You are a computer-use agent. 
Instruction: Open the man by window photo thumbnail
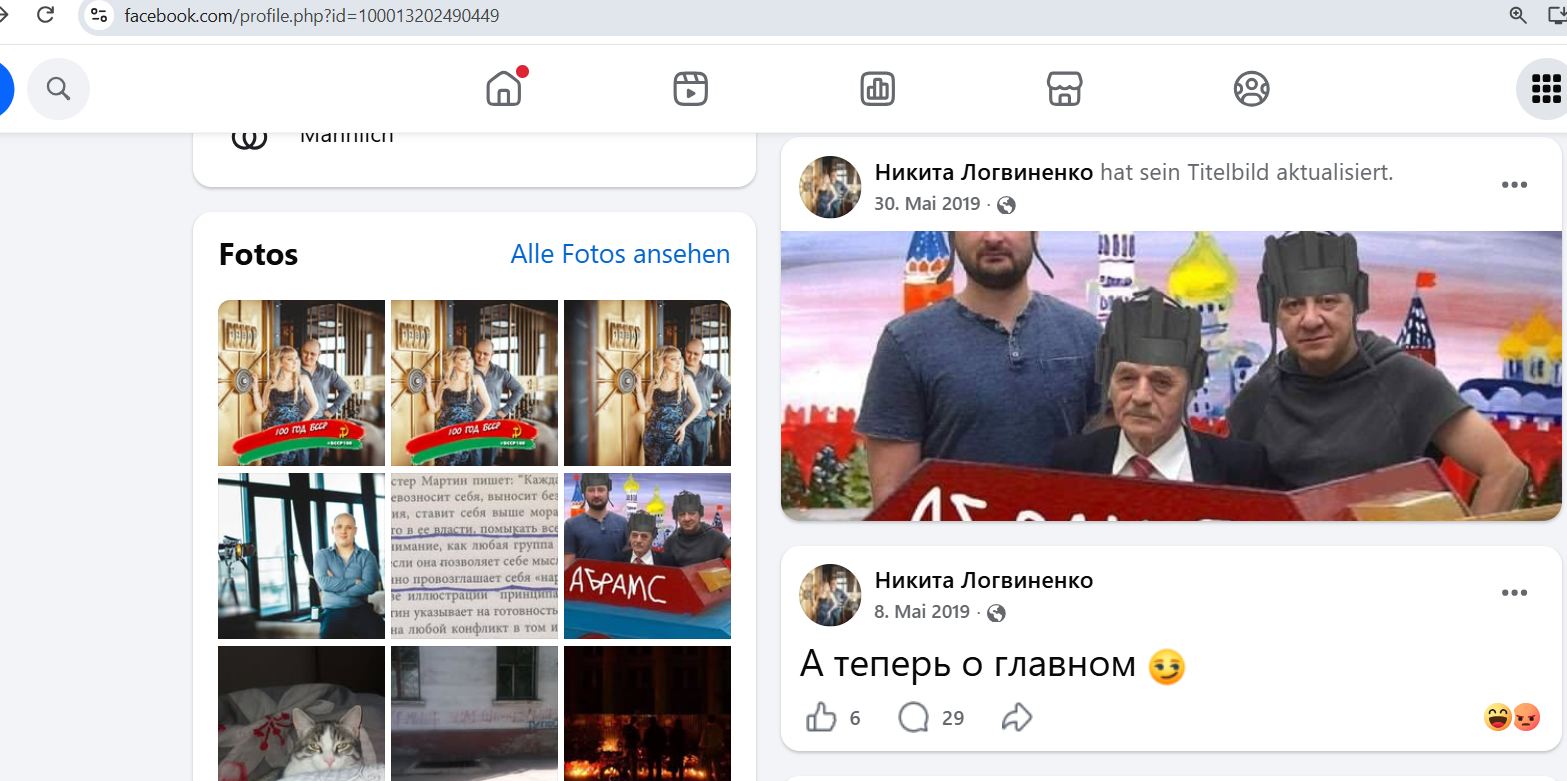301,556
